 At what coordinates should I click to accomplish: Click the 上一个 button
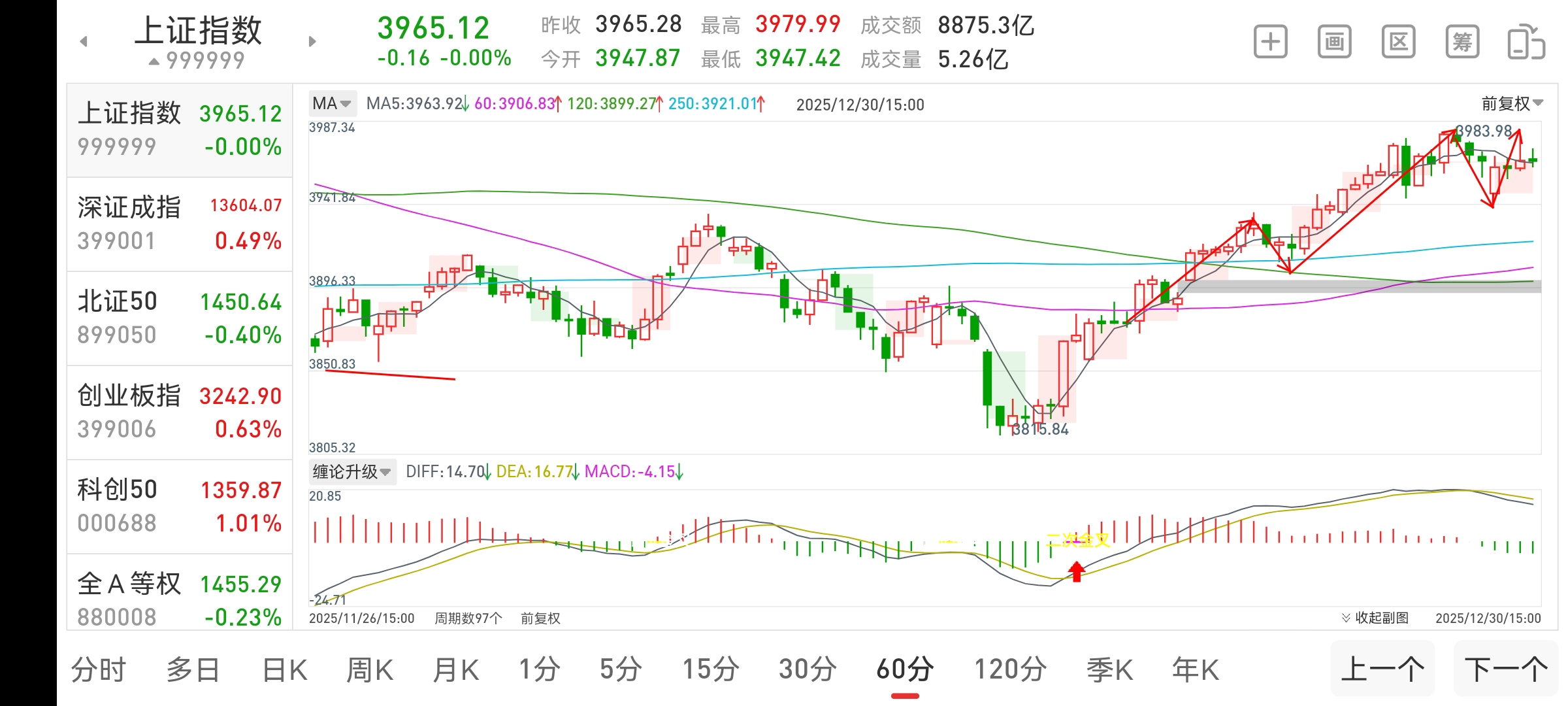click(1382, 669)
